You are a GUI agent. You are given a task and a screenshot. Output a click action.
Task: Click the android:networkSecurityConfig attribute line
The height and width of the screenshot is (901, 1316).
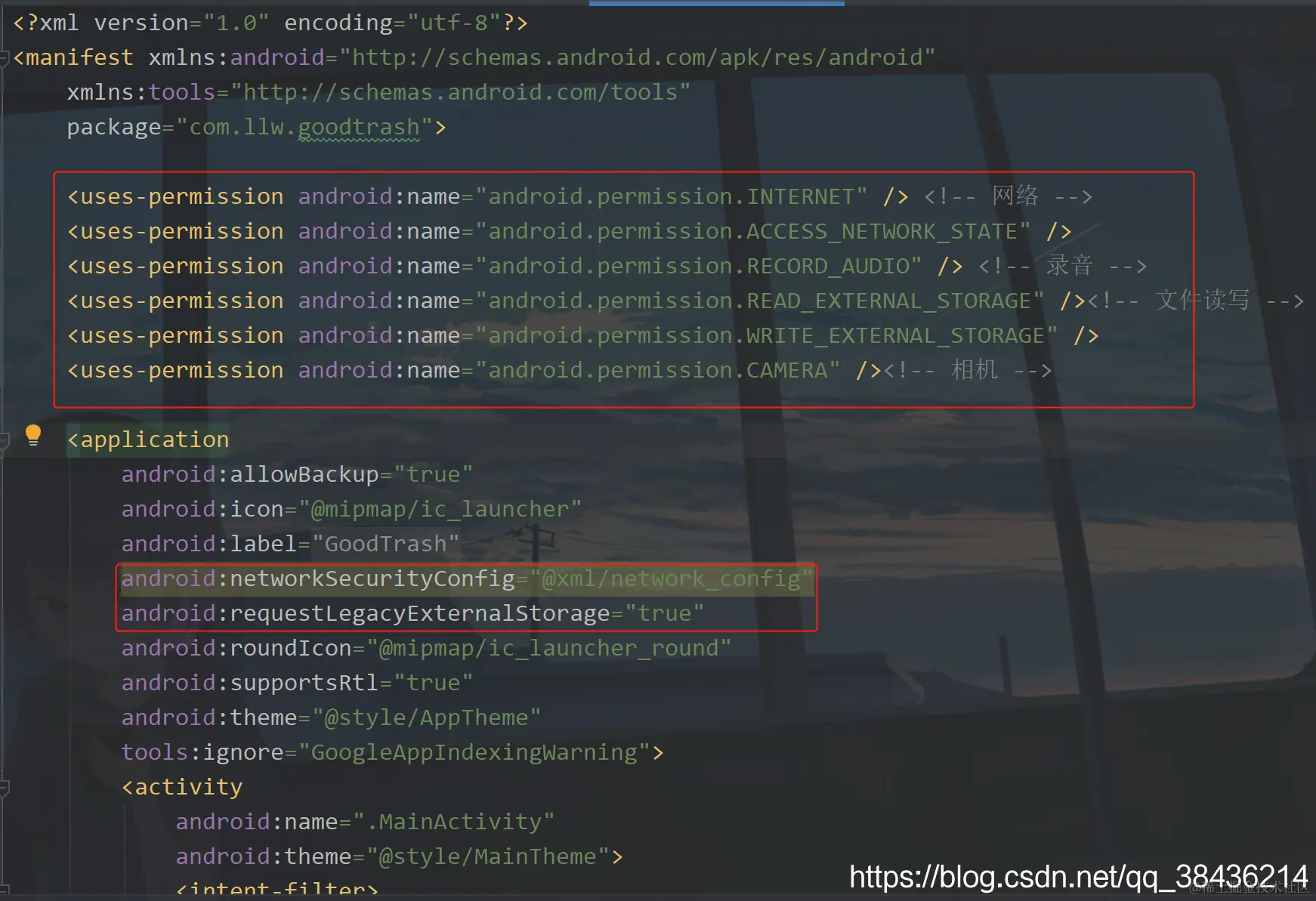(x=468, y=579)
